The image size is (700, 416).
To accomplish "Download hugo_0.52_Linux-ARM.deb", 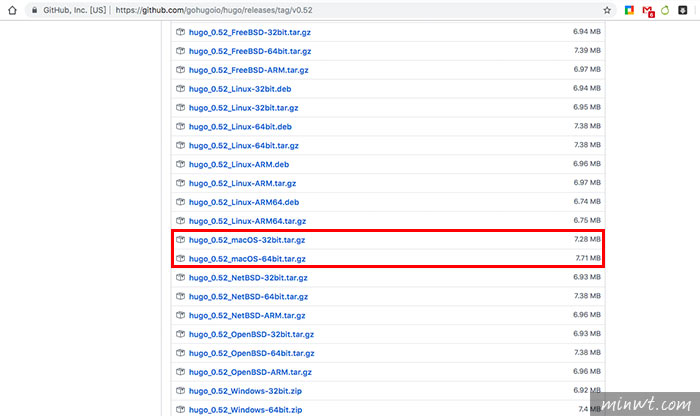I will [x=239, y=164].
